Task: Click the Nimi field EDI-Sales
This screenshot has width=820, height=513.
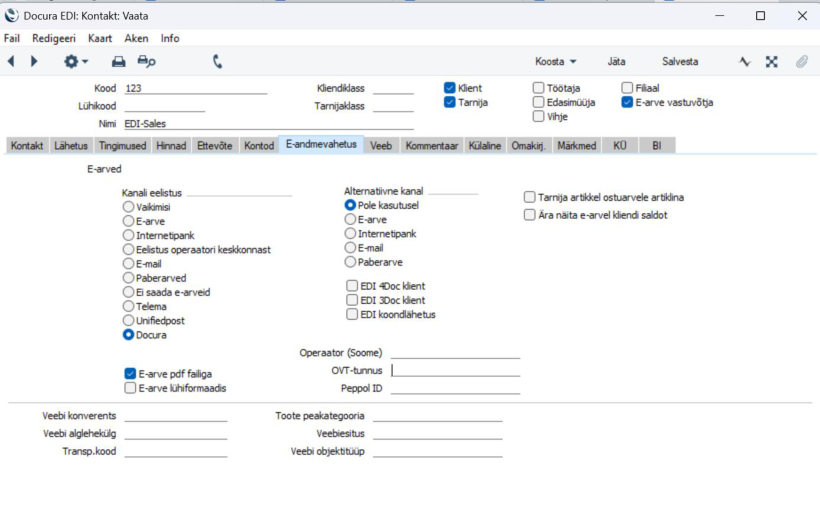Action: 269,123
